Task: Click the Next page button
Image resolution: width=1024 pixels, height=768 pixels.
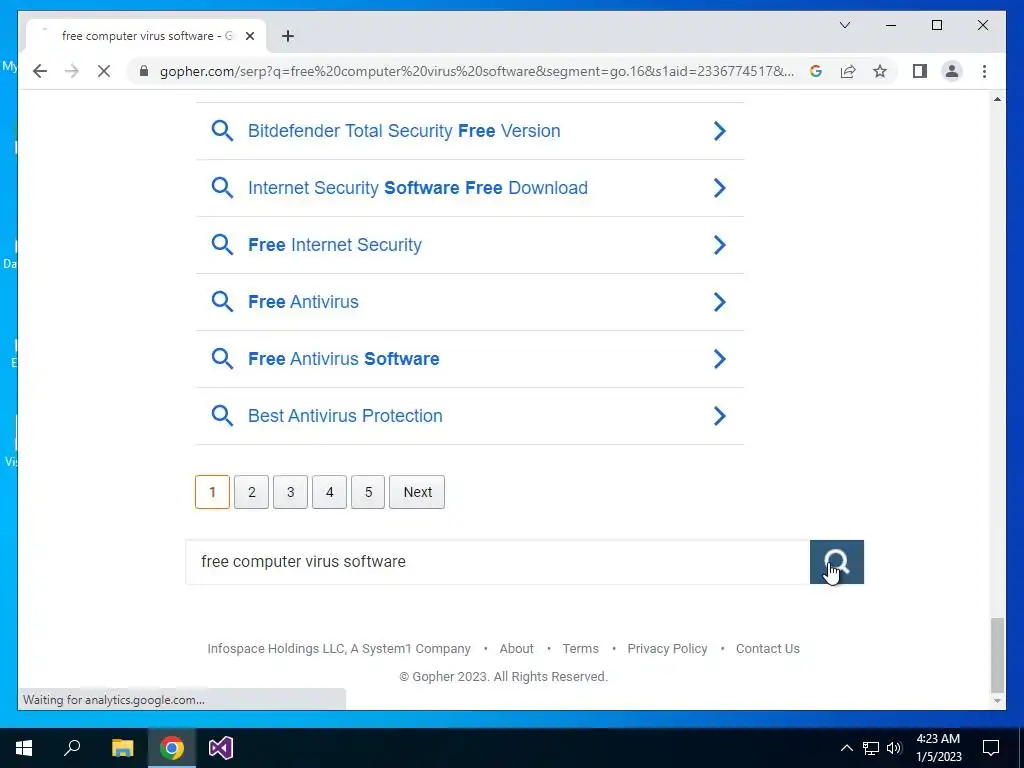Action: pyautogui.click(x=417, y=492)
